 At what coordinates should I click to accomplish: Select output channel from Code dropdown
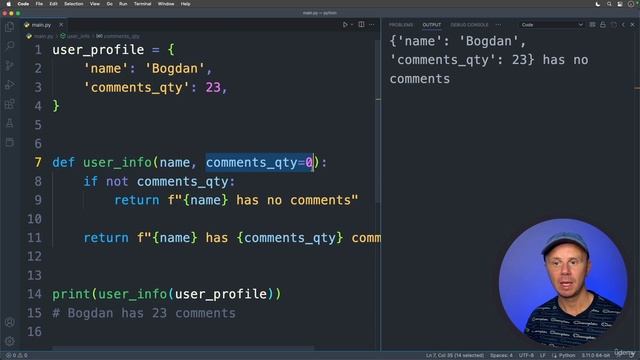coord(552,25)
